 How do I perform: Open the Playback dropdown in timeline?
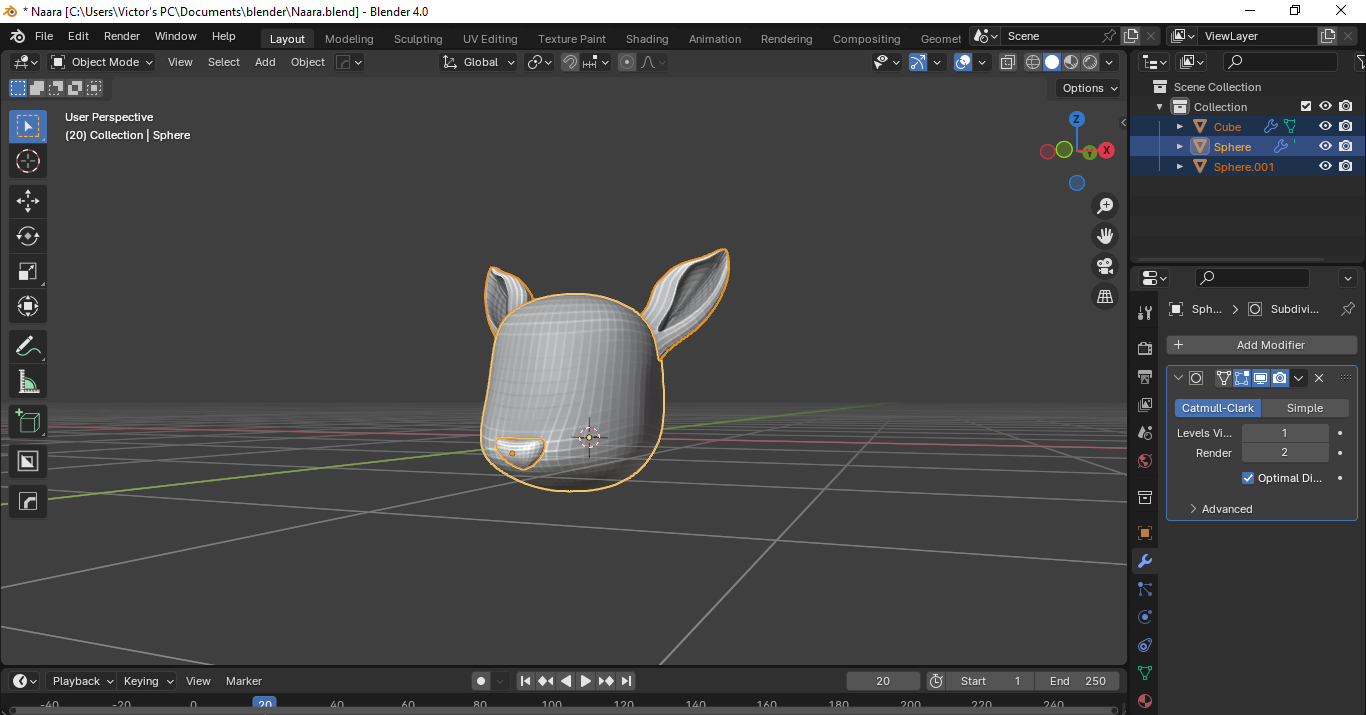[82, 681]
